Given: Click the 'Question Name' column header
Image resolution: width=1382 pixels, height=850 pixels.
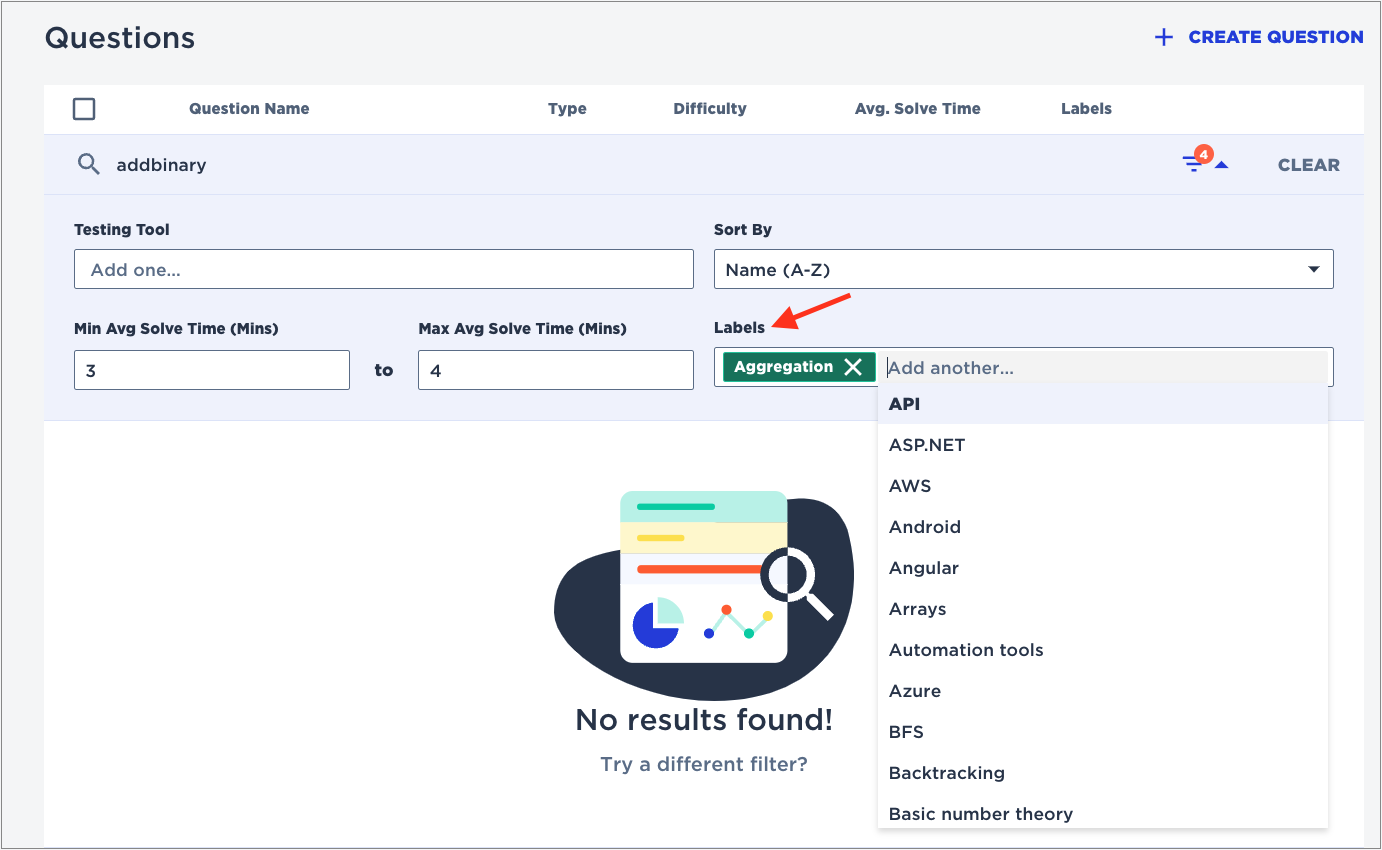Looking at the screenshot, I should (249, 108).
